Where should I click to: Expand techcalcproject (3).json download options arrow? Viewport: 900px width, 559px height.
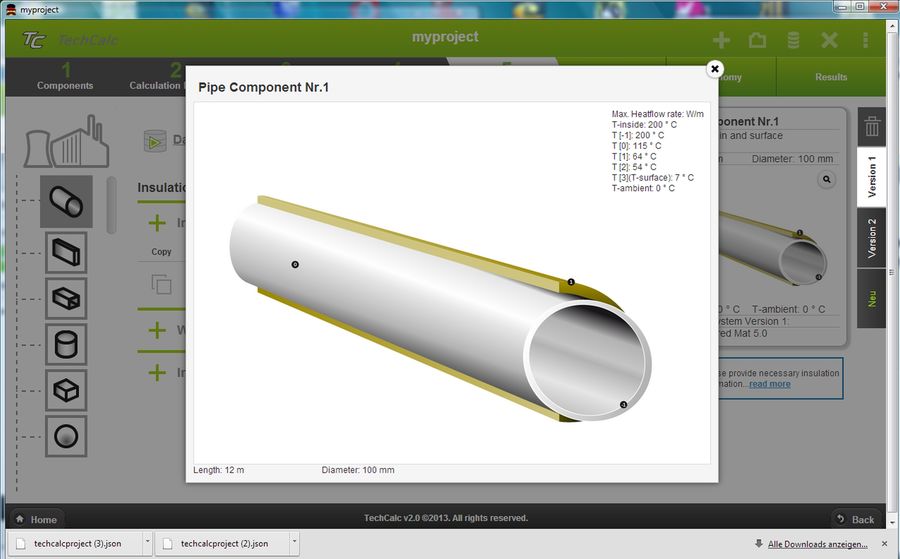[x=148, y=543]
